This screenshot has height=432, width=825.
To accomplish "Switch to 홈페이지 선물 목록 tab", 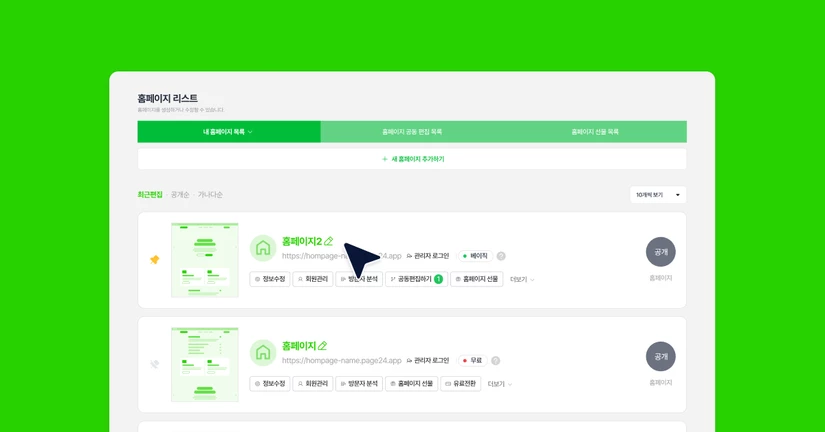I will click(x=595, y=132).
